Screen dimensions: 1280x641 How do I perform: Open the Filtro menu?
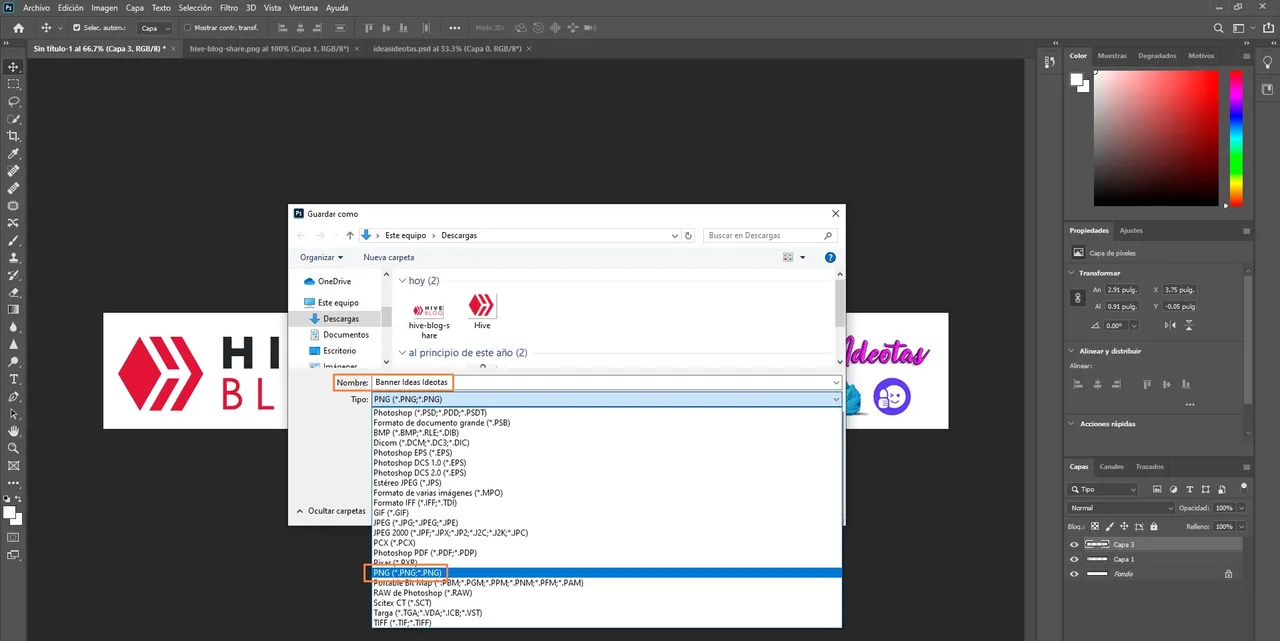[x=229, y=8]
